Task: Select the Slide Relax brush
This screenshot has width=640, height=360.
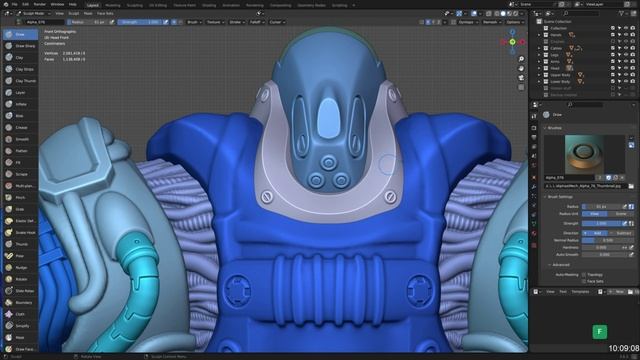Action: click(20, 291)
